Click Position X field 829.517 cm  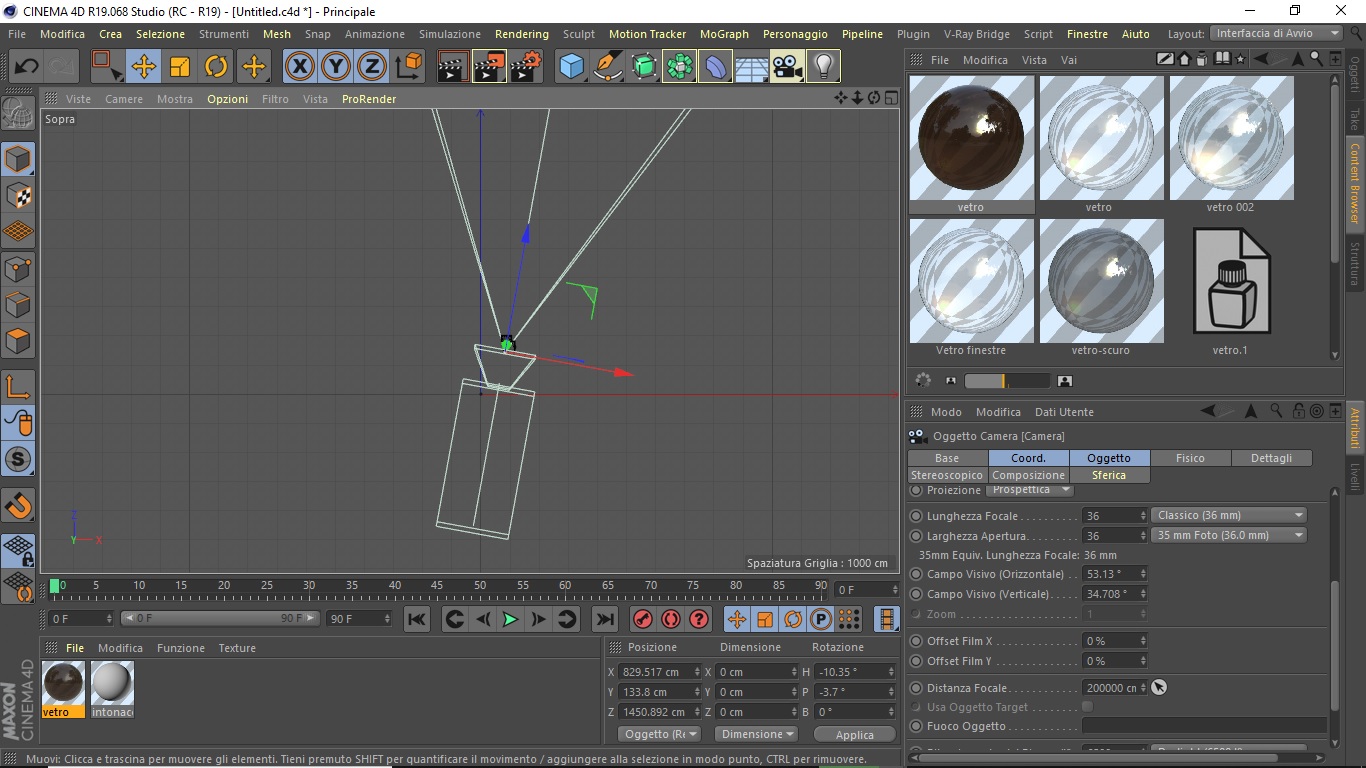point(660,672)
